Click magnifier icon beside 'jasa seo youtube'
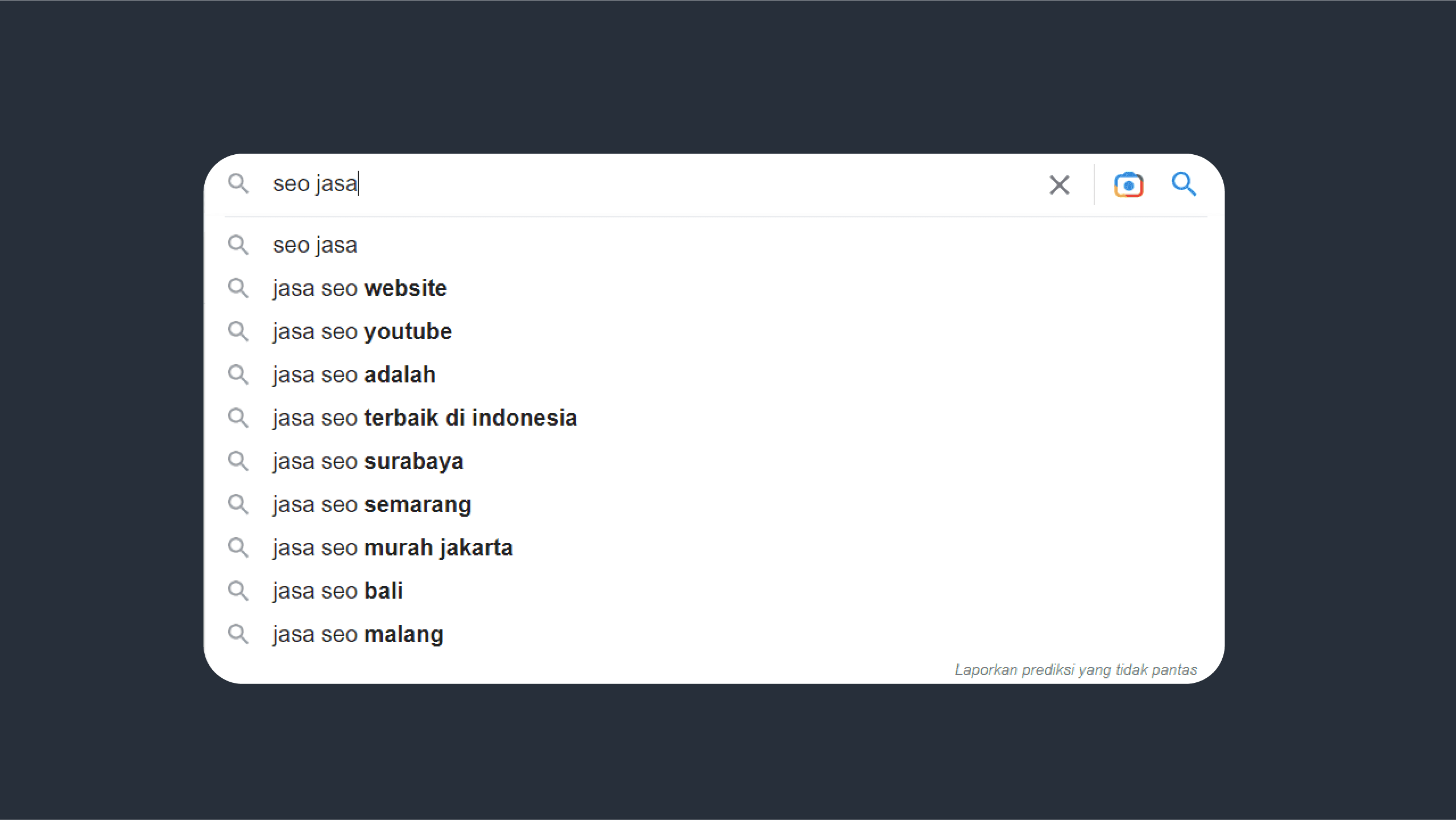This screenshot has height=820, width=1456. click(x=238, y=332)
